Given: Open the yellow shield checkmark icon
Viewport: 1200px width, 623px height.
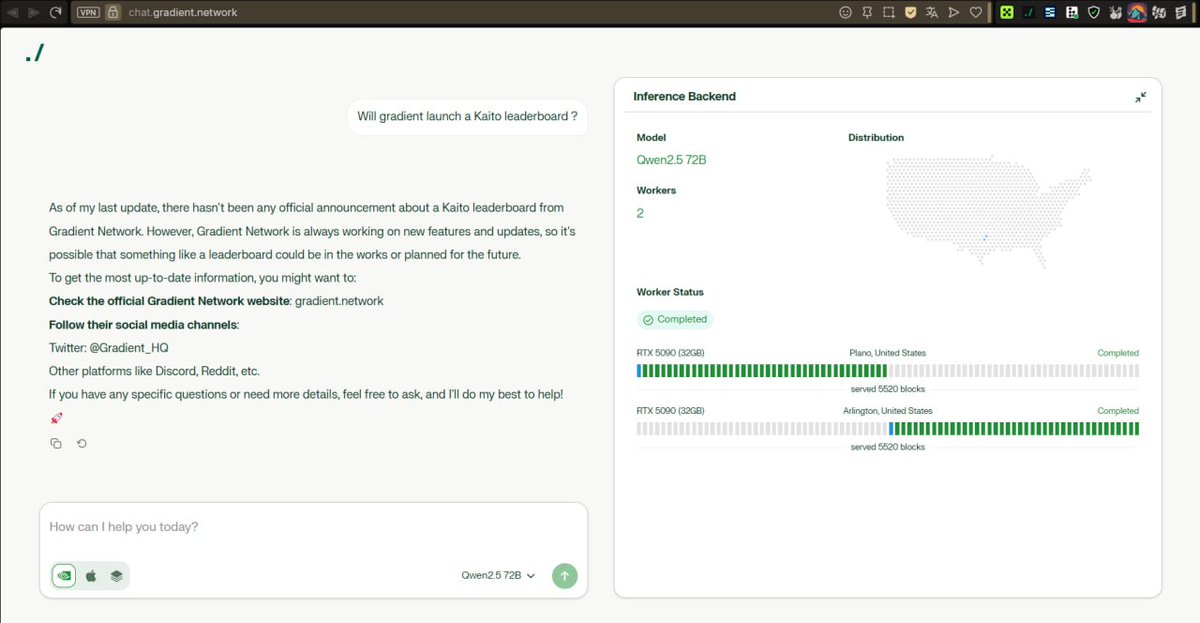Looking at the screenshot, I should (x=911, y=13).
